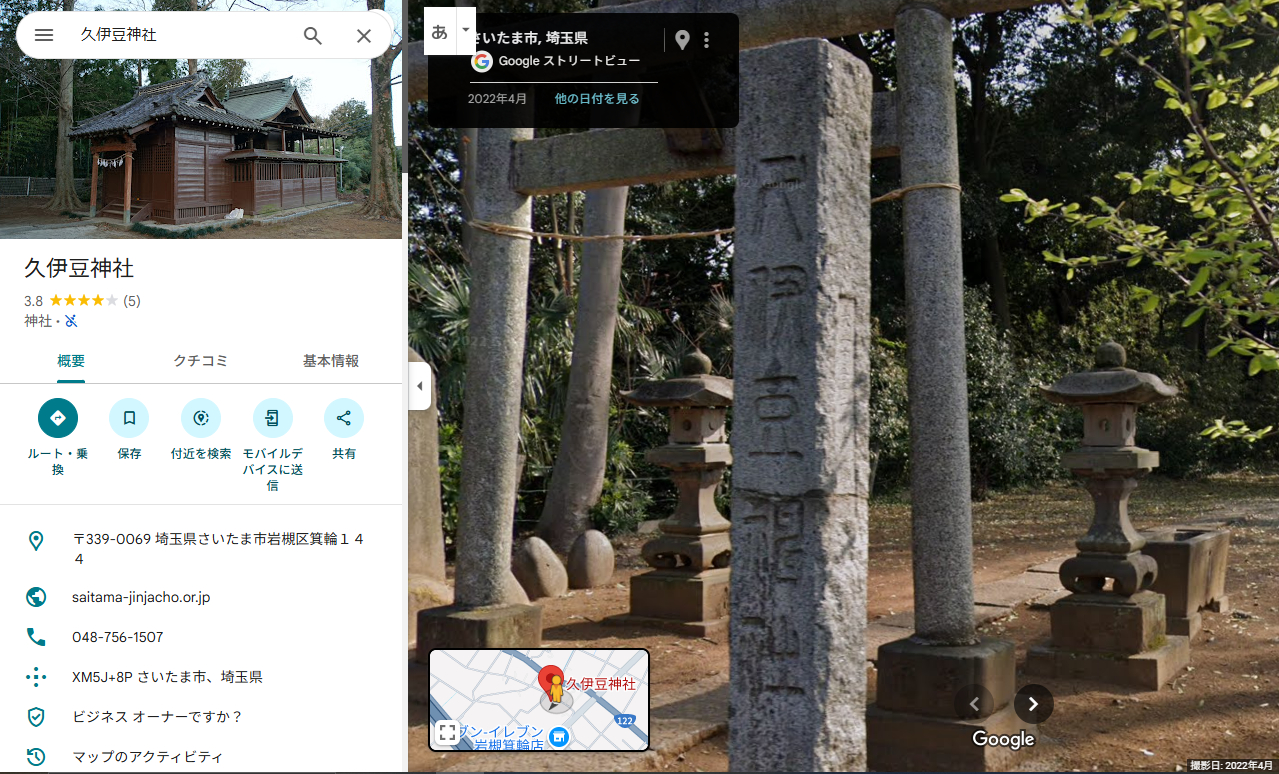Open the three-dot options menu
Image resolution: width=1279 pixels, height=774 pixels.
[x=707, y=40]
